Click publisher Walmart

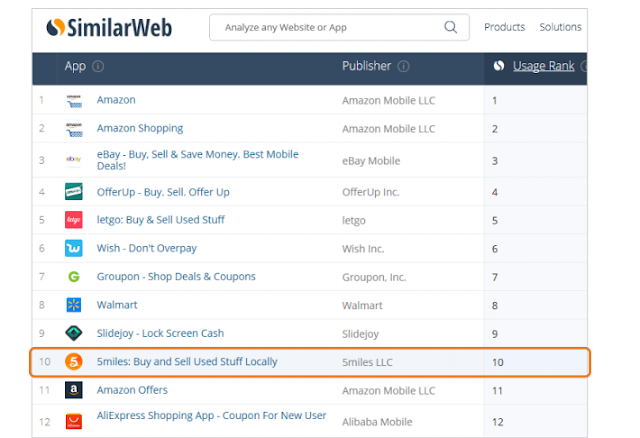[x=362, y=306]
